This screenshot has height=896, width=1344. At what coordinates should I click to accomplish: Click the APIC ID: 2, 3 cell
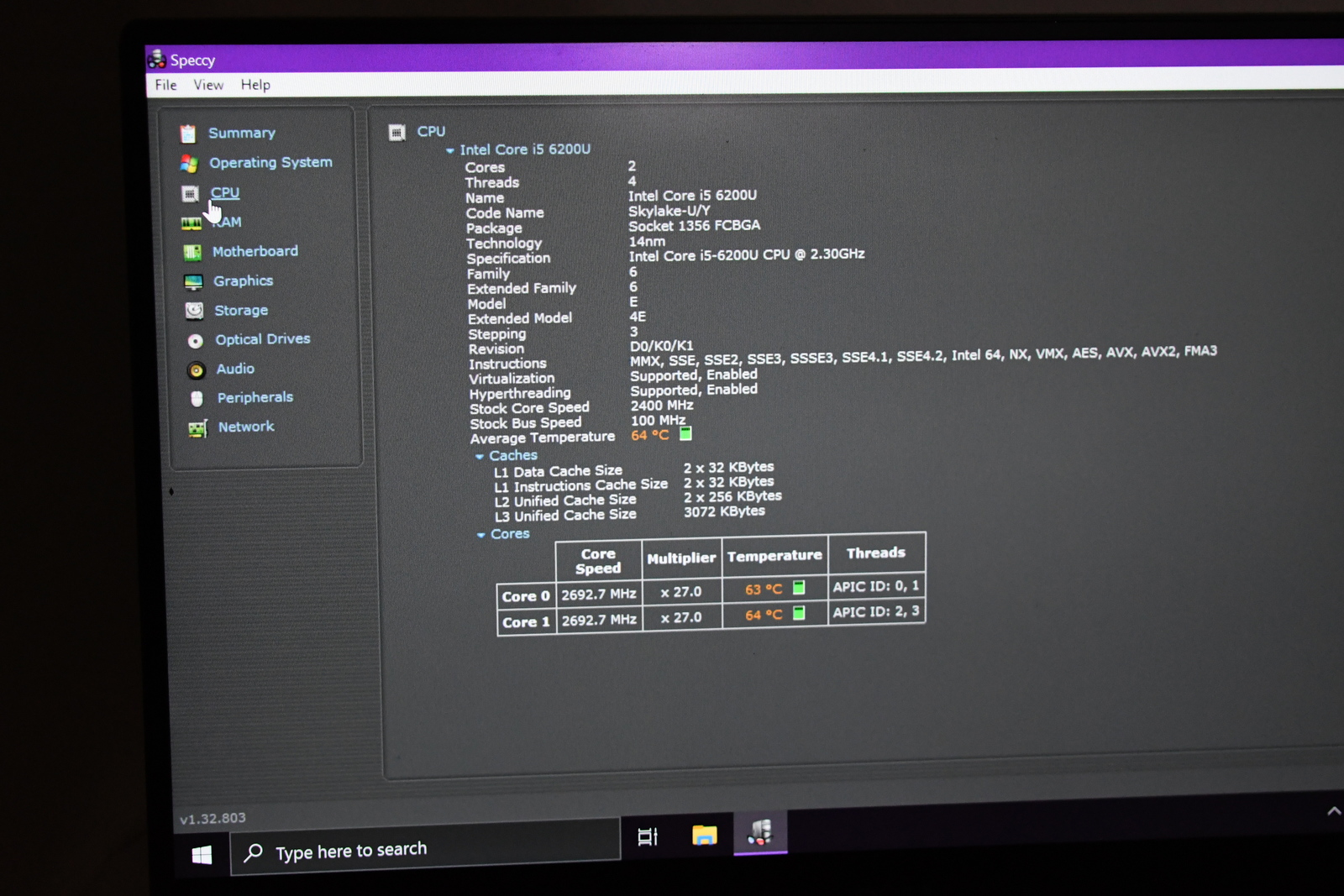[876, 611]
